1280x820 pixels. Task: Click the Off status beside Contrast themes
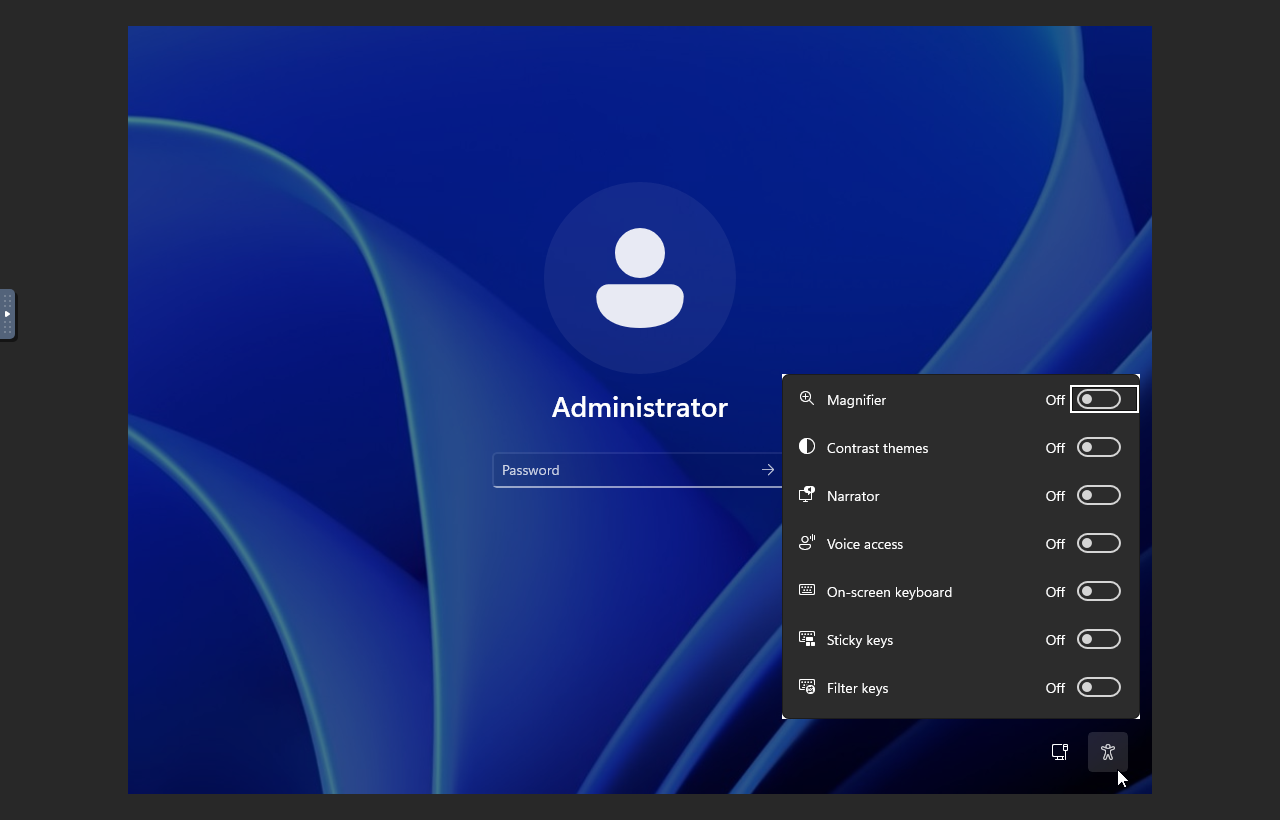pos(1055,448)
